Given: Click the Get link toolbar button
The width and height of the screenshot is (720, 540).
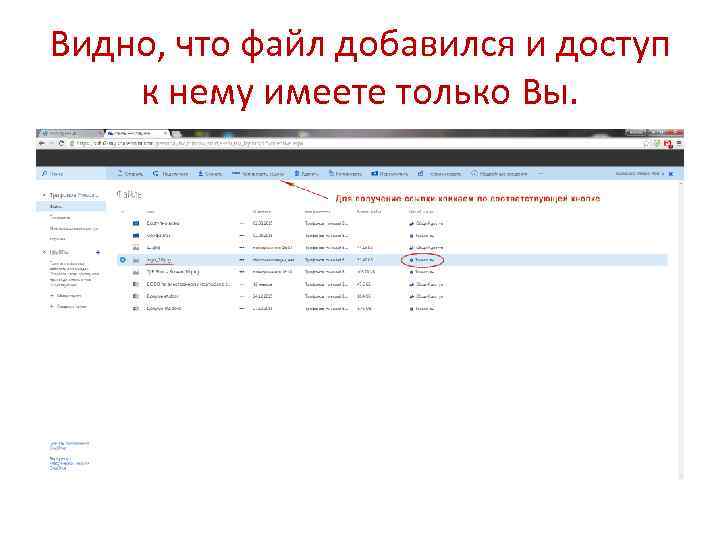Looking at the screenshot, I should click(x=258, y=174).
